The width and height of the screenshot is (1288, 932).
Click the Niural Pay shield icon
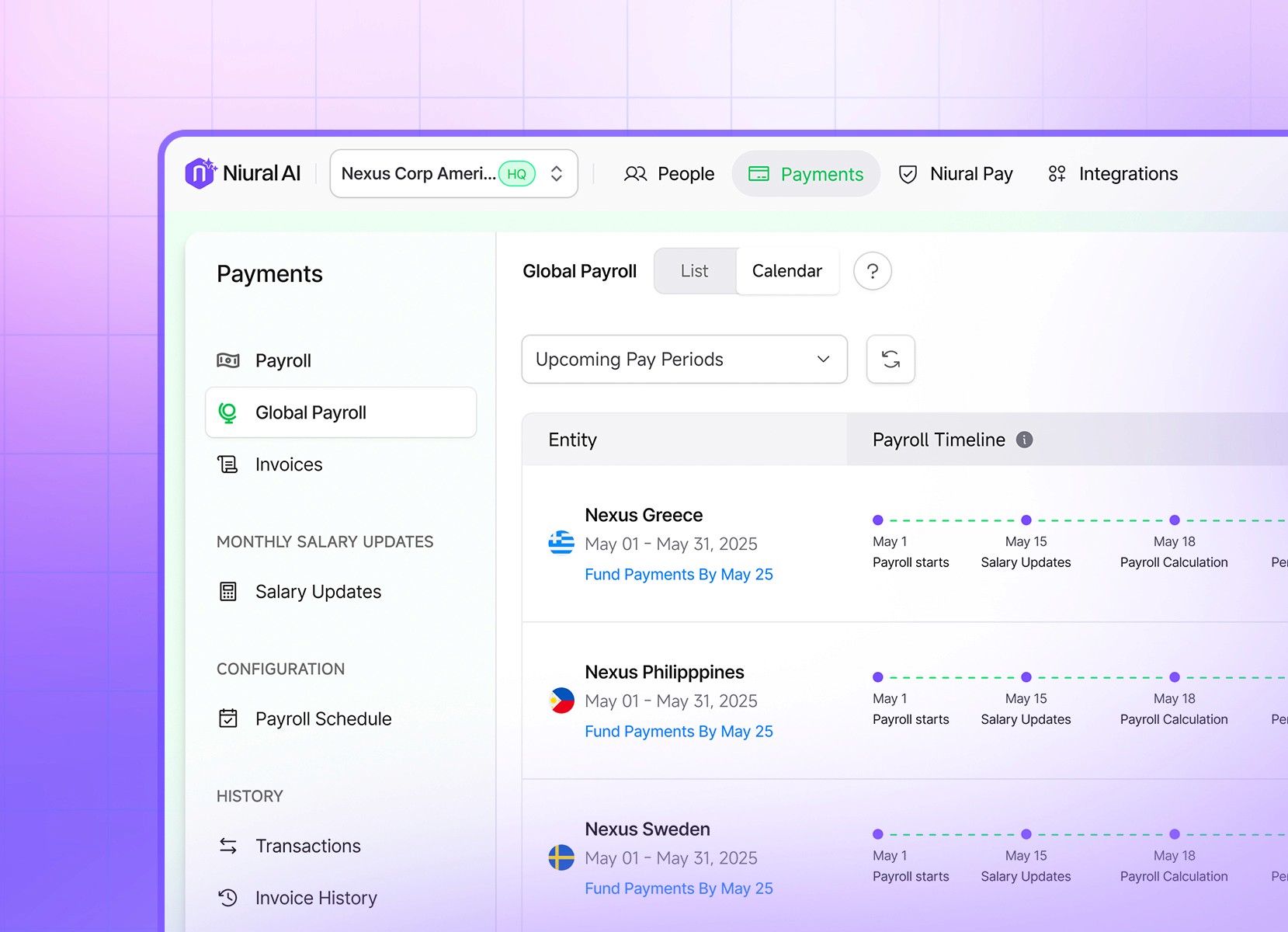pos(908,174)
